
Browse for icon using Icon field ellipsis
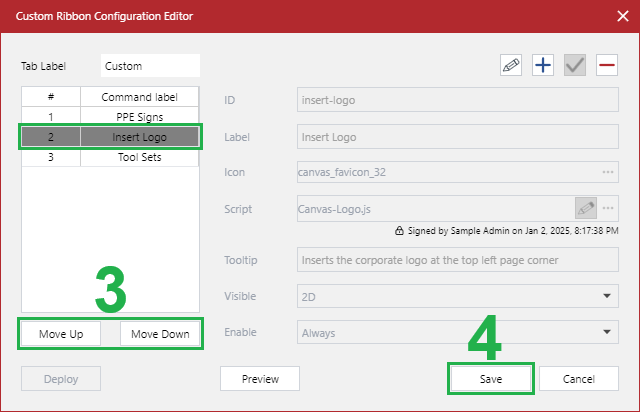pos(607,172)
